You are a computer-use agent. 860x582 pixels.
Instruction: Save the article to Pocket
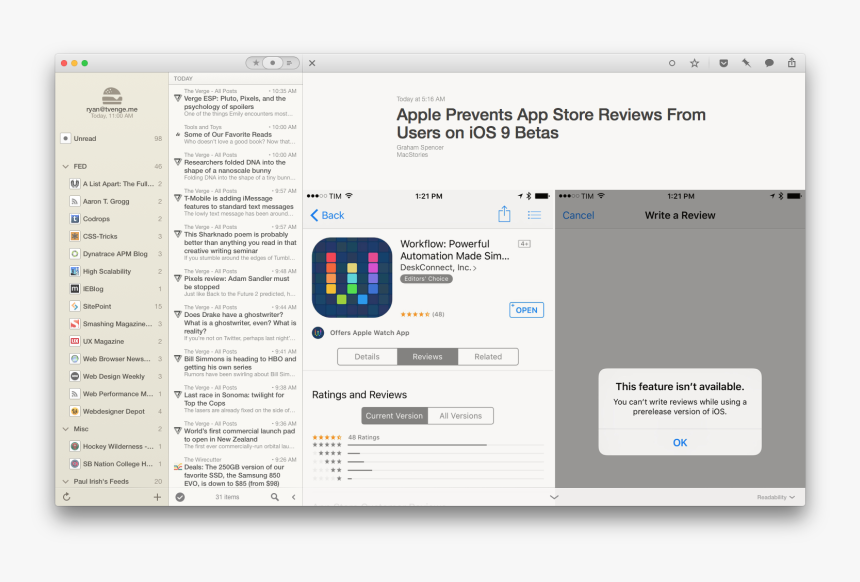tap(722, 63)
